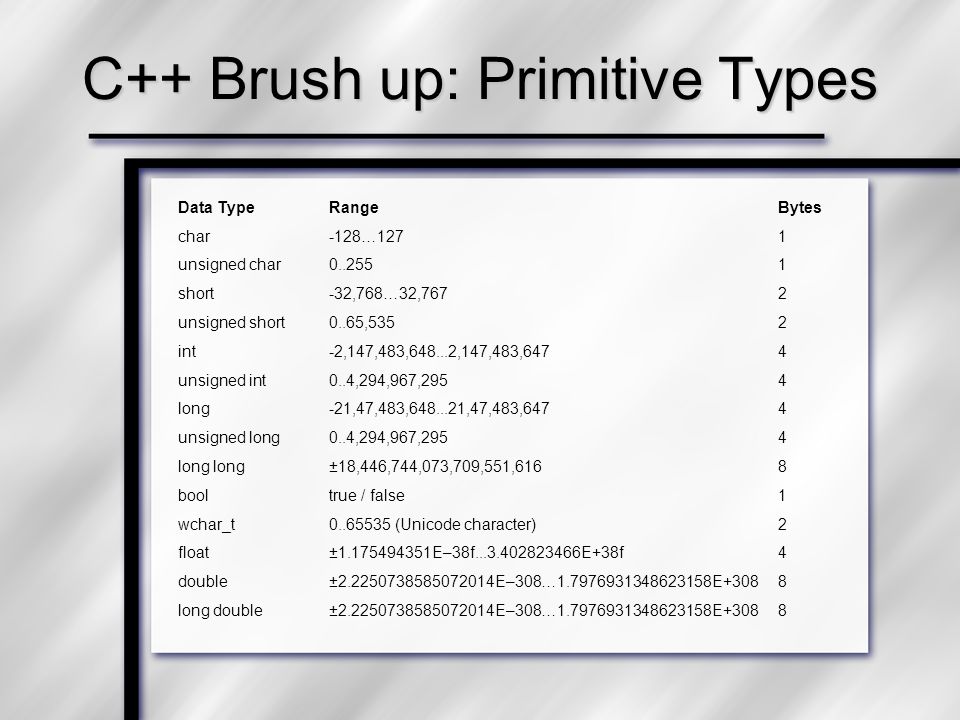
Task: Click the range "-32,768…32,767"
Action: point(388,294)
